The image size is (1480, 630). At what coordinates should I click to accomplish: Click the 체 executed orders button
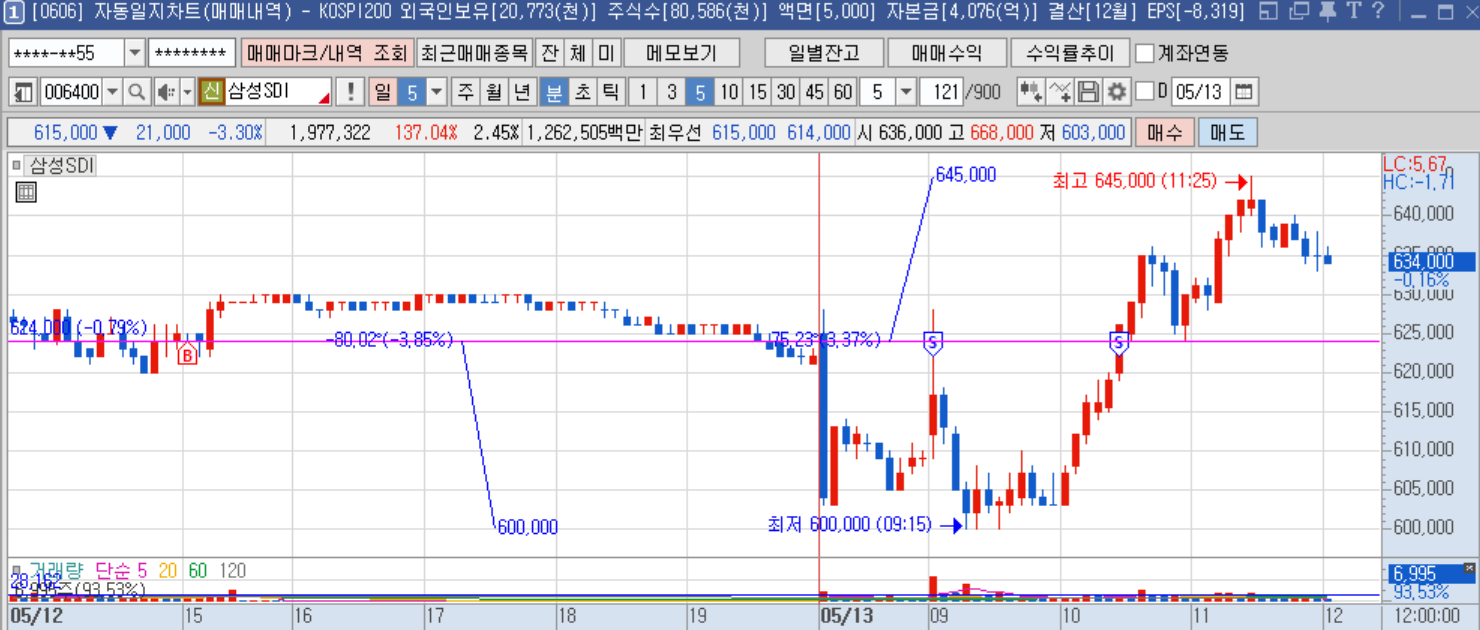[x=578, y=53]
